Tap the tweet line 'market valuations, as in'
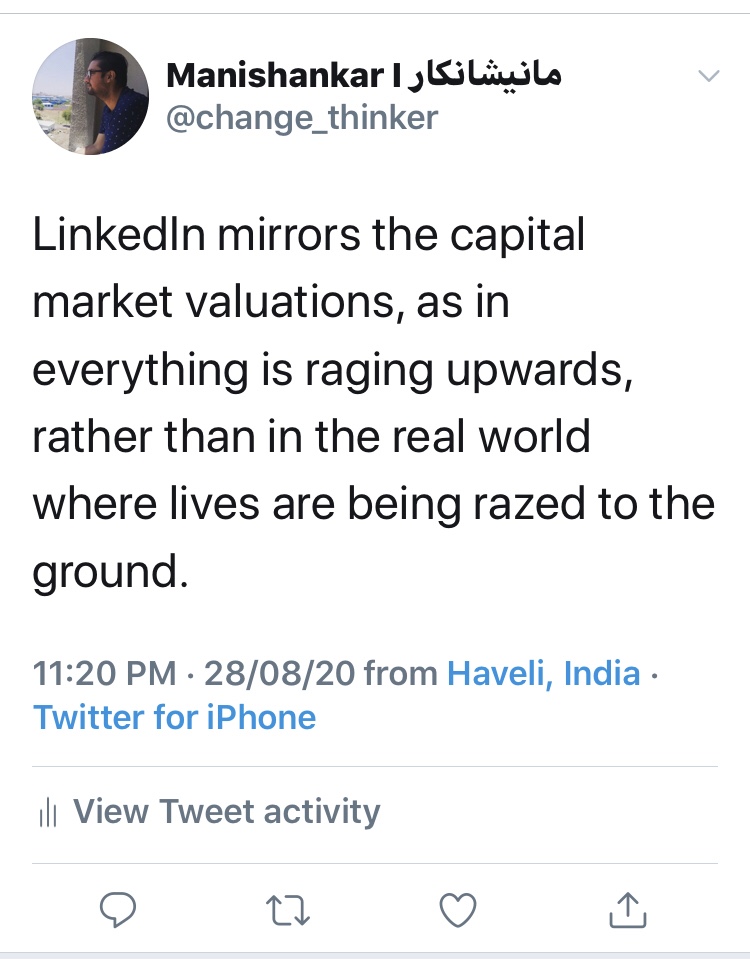This screenshot has height=959, width=750. coord(271,303)
